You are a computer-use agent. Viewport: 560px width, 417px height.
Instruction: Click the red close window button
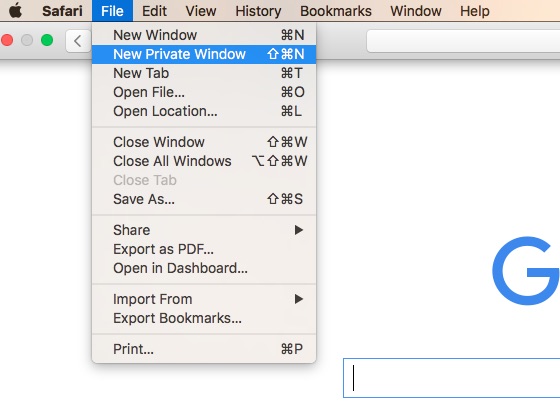7,40
